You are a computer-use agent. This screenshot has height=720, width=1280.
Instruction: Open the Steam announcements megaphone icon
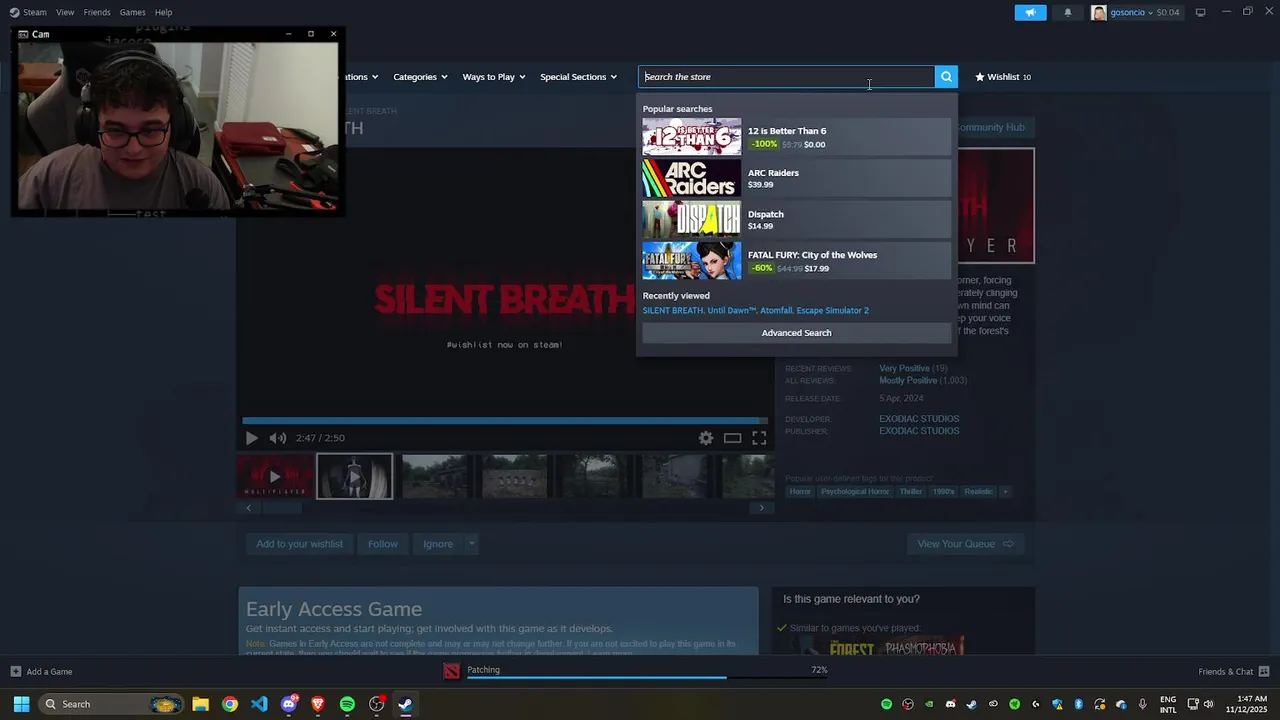(x=1030, y=12)
